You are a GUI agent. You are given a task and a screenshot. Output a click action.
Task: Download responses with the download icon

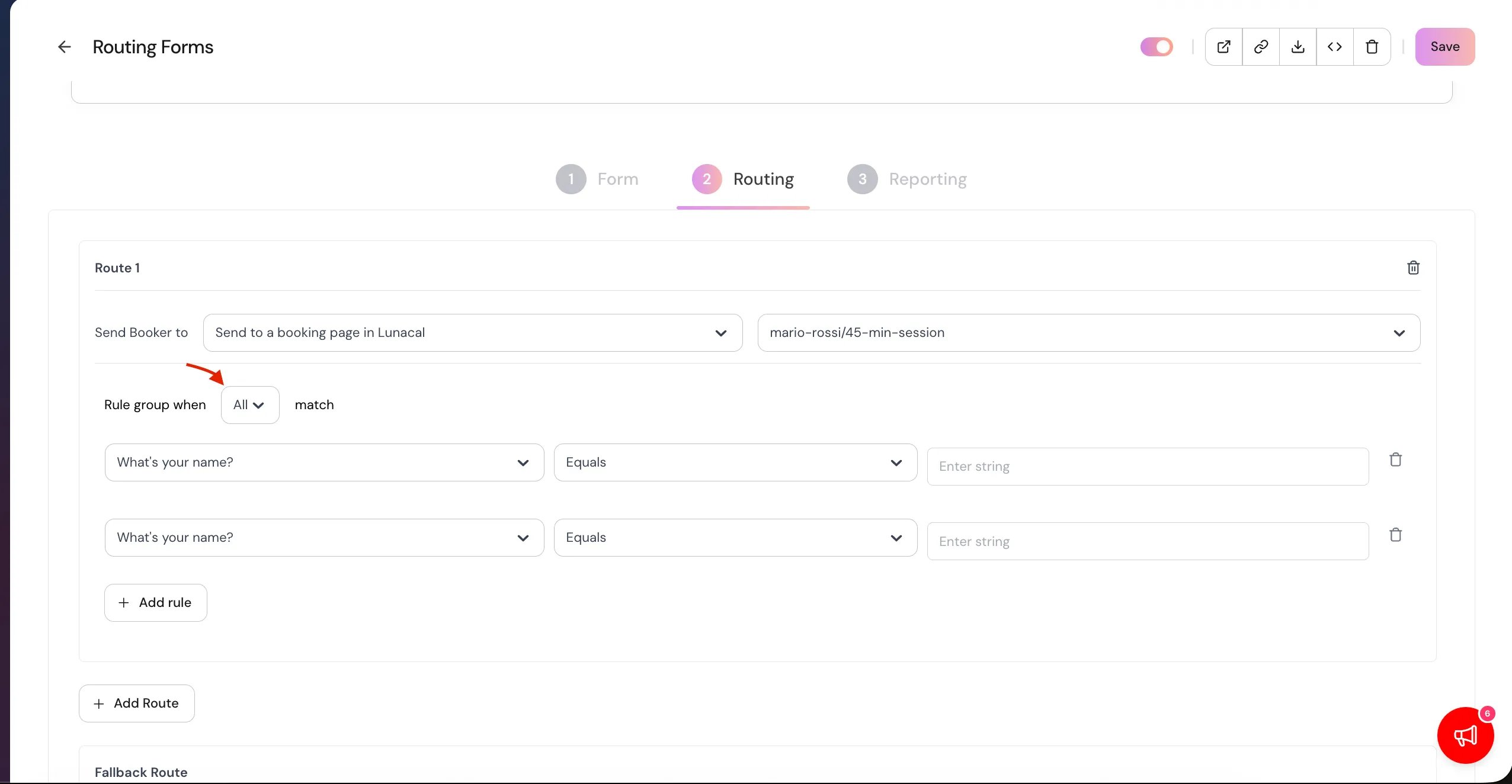(x=1298, y=47)
